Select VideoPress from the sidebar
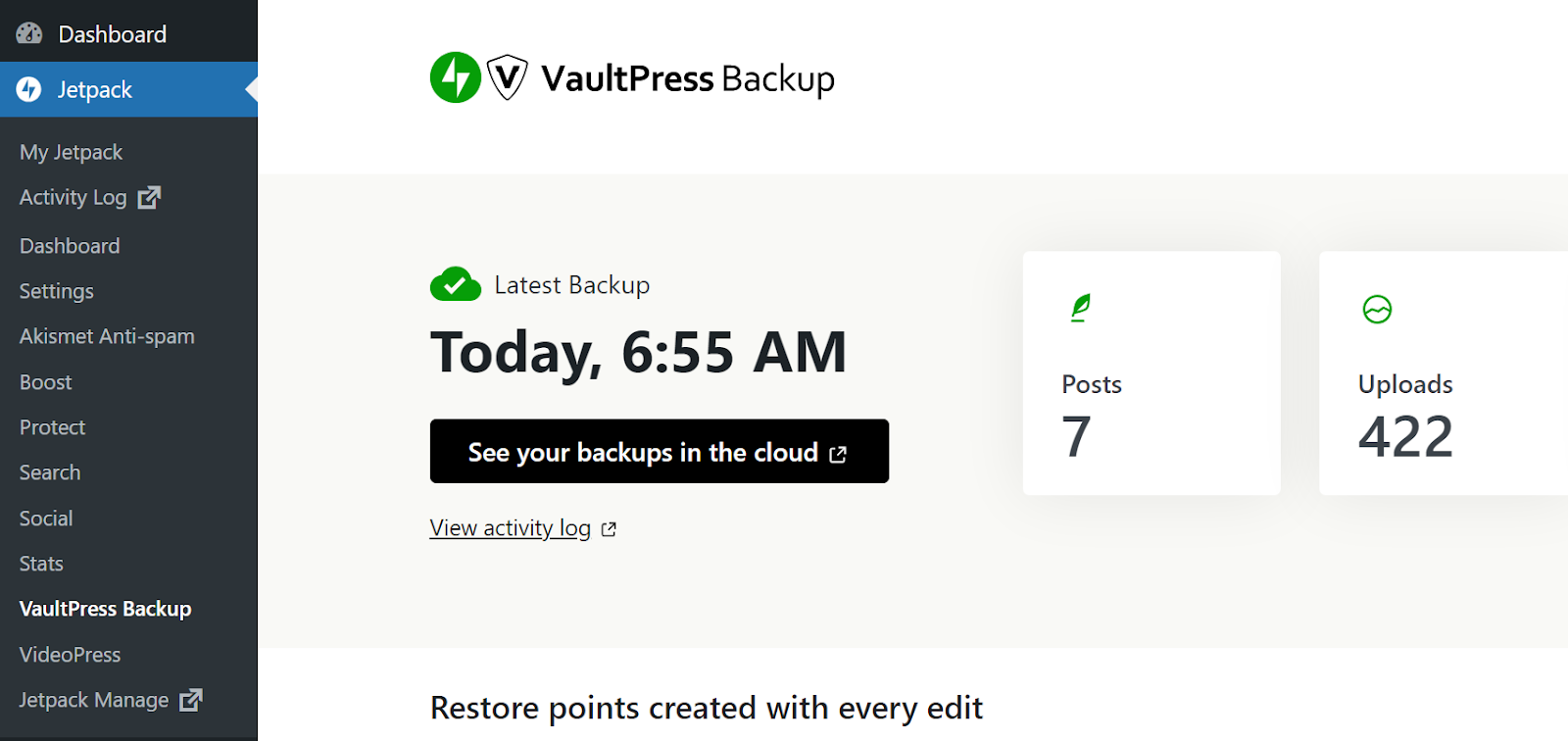Image resolution: width=1568 pixels, height=741 pixels. [70, 655]
